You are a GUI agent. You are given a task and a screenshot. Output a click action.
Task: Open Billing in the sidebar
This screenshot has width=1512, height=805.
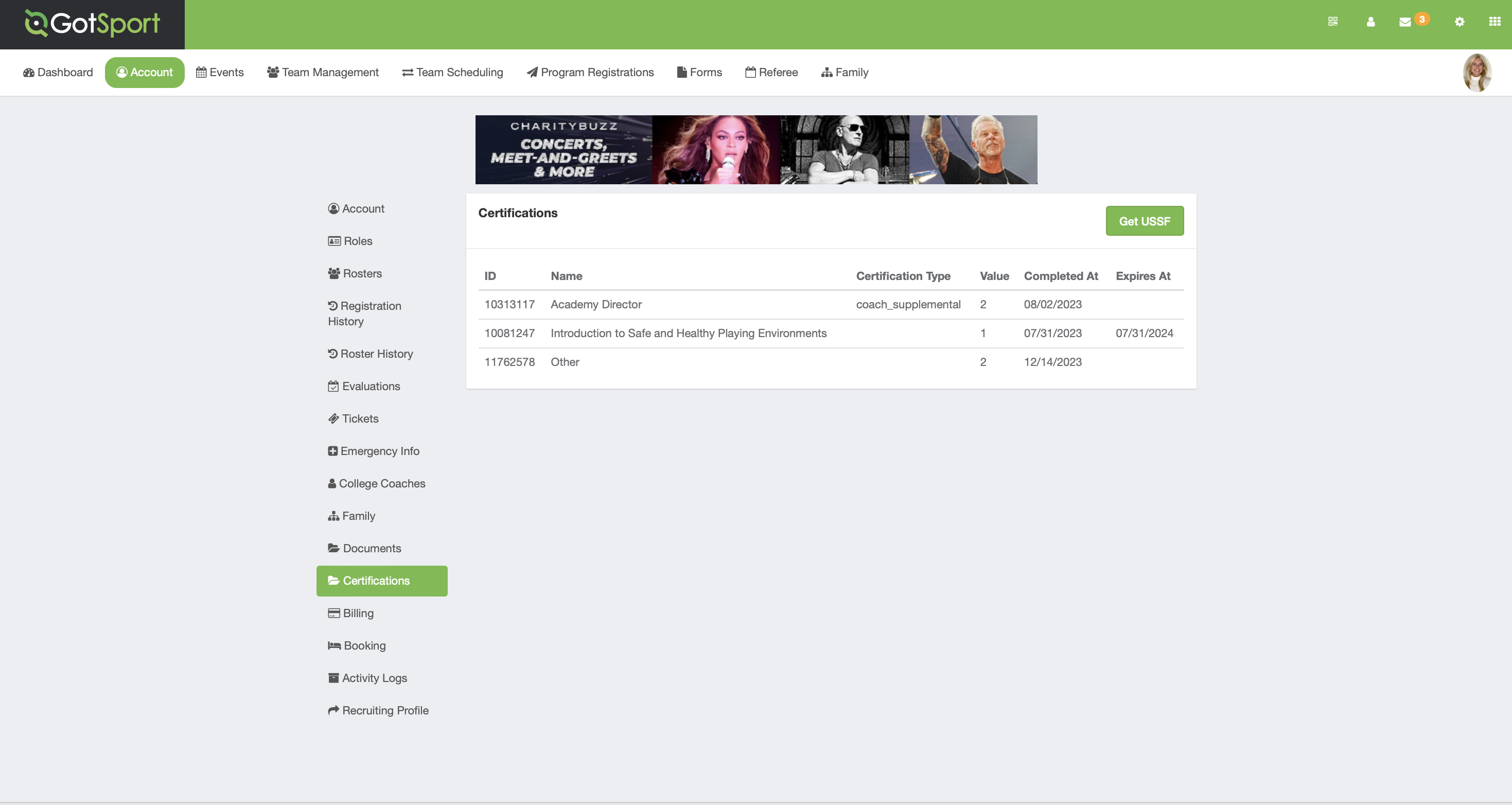click(x=381, y=613)
